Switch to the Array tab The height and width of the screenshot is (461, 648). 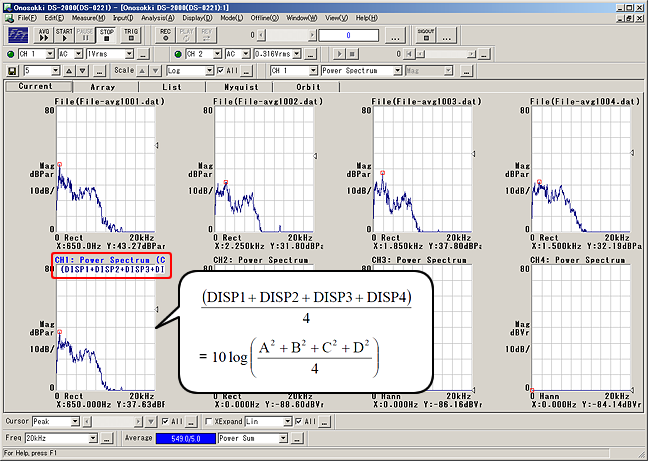pyautogui.click(x=105, y=87)
